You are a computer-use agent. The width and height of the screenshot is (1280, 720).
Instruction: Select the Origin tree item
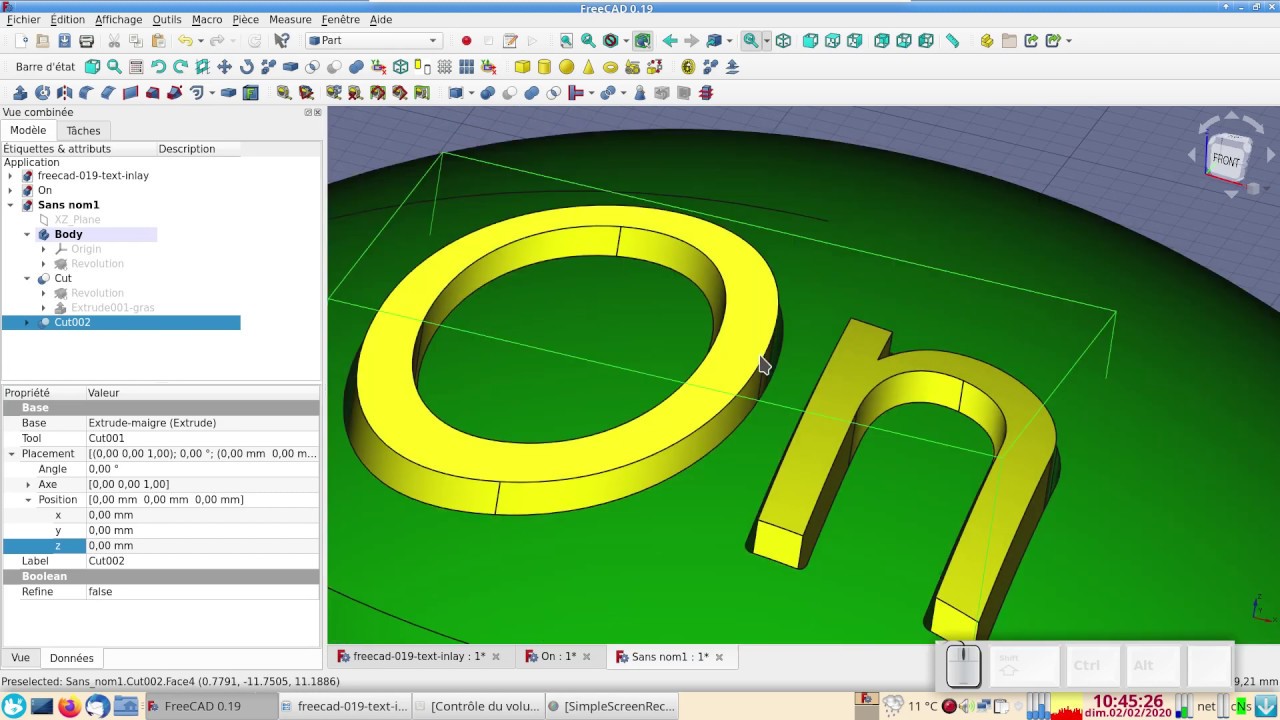pyautogui.click(x=86, y=249)
